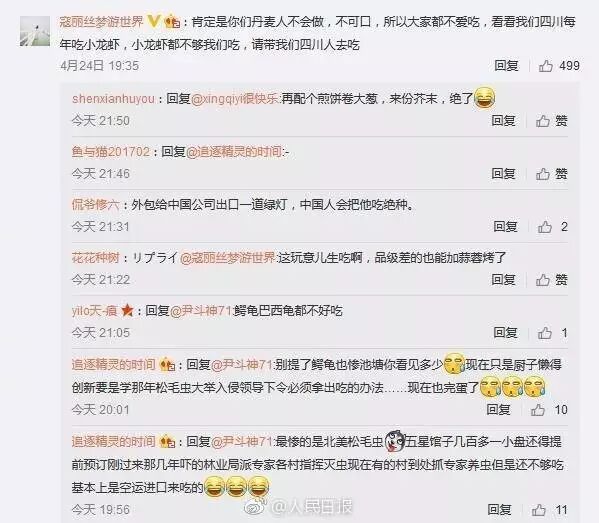
Task: Open the @寇丽丝梦游世界 mention in 花花种树's reply
Action: tap(227, 258)
